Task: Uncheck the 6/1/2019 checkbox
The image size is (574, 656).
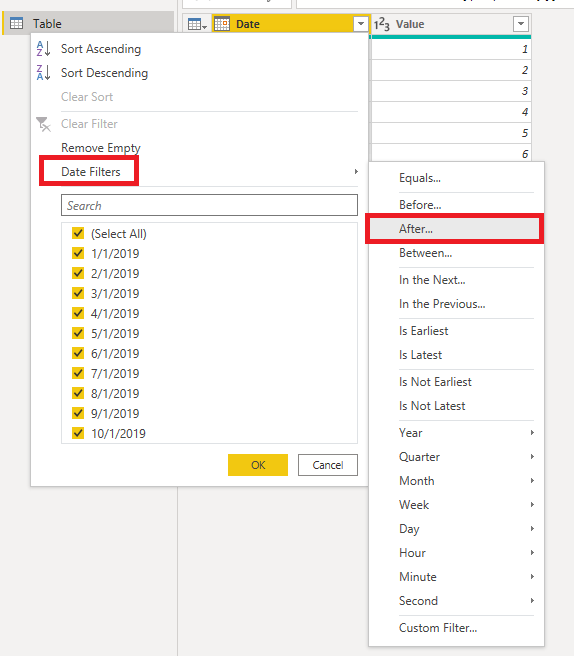Action: [x=78, y=353]
